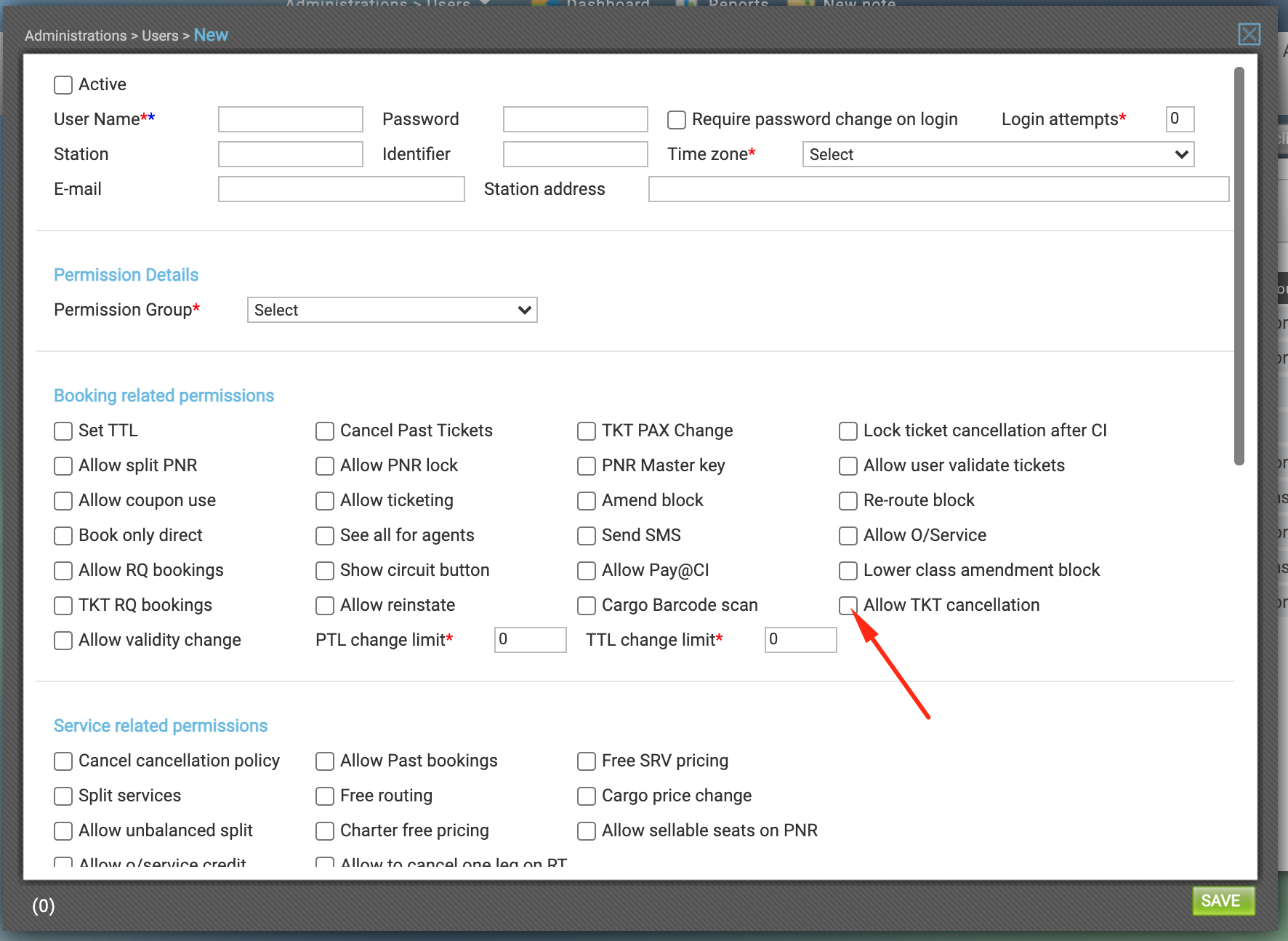Toggle the Set TTL checkbox
The width and height of the screenshot is (1288, 941).
(x=63, y=431)
